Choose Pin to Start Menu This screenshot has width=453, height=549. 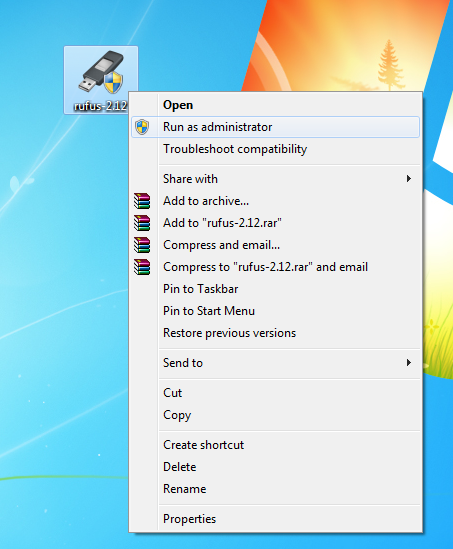click(276, 311)
